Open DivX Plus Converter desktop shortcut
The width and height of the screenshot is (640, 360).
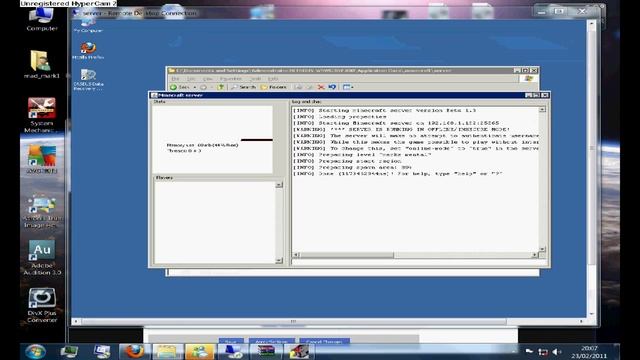coord(42,305)
